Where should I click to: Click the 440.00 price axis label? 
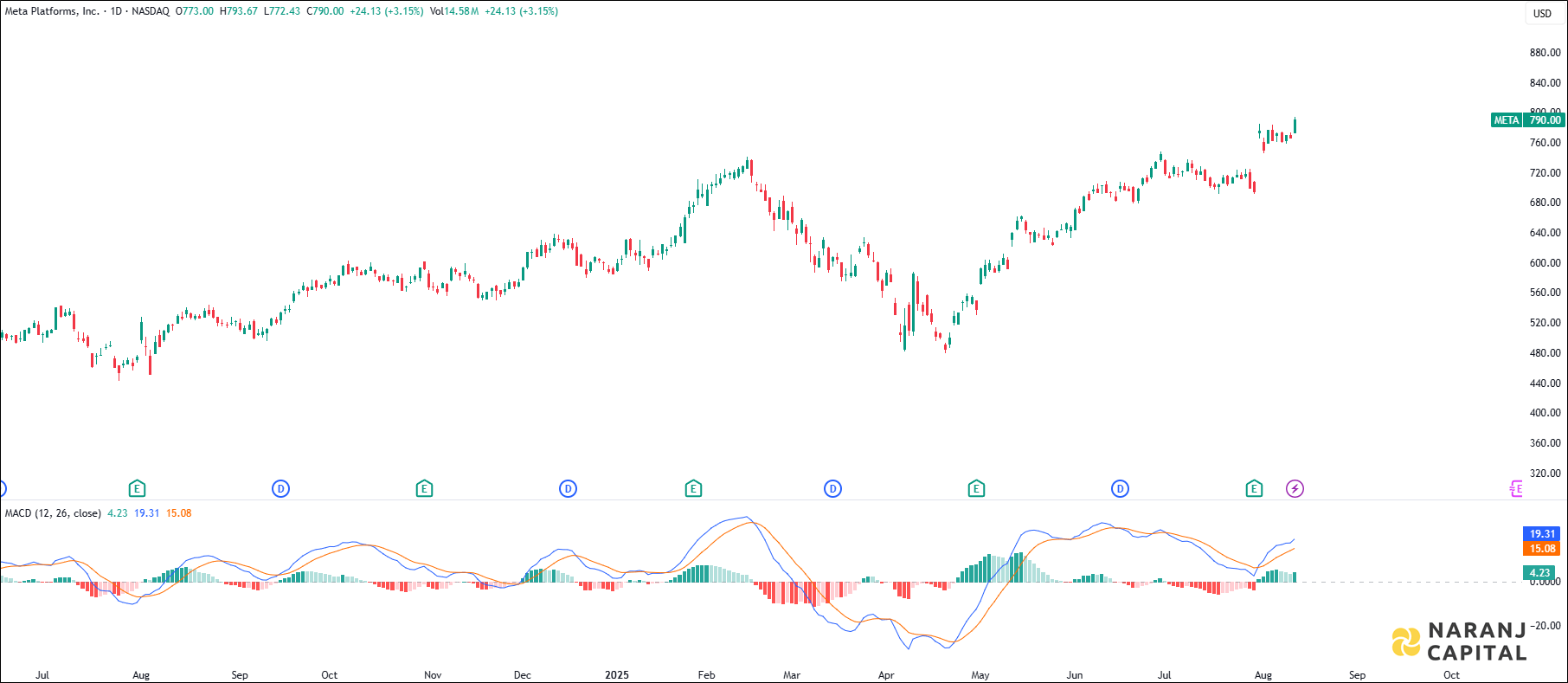[x=1545, y=383]
